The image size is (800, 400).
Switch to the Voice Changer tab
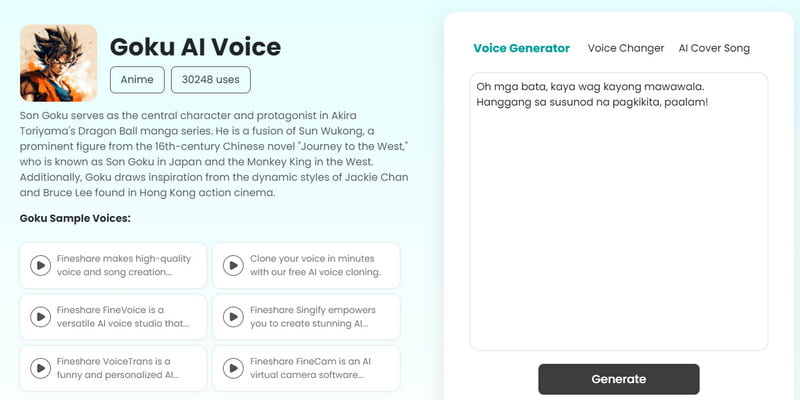pos(625,48)
